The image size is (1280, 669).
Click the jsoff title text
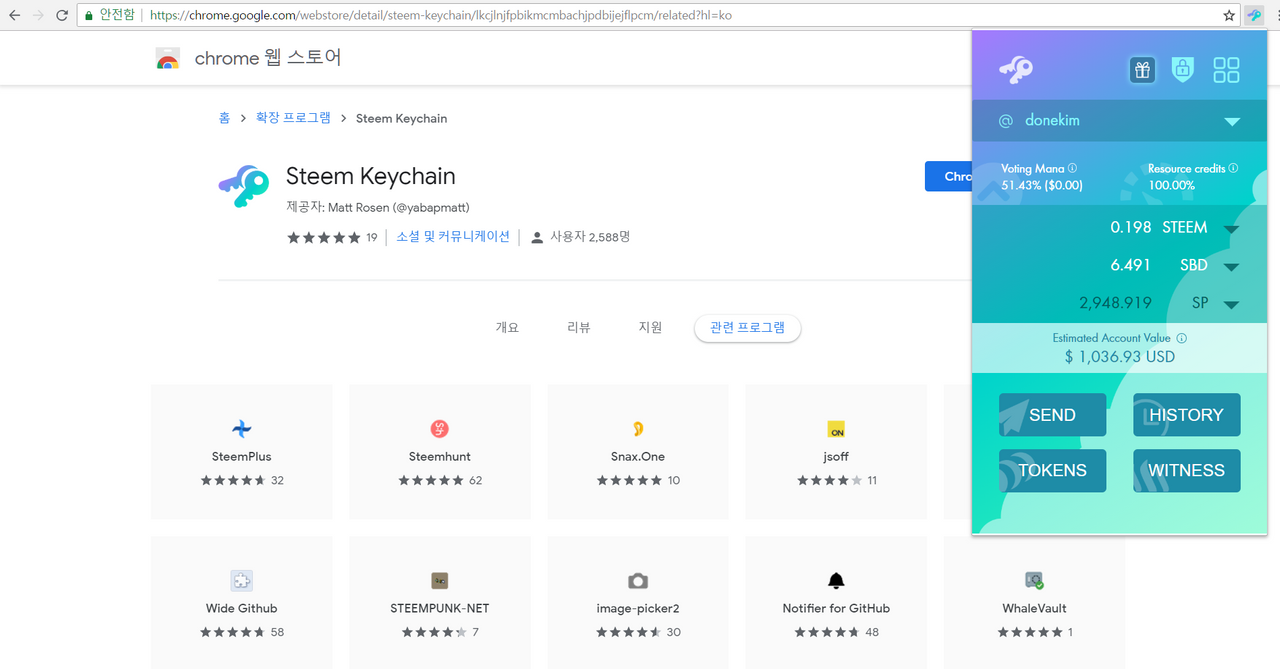pos(836,457)
